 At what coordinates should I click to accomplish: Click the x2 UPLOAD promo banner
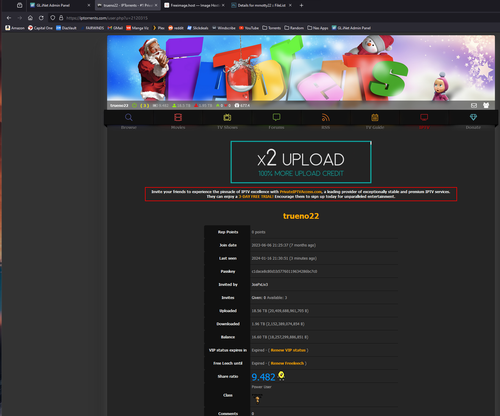click(x=301, y=162)
